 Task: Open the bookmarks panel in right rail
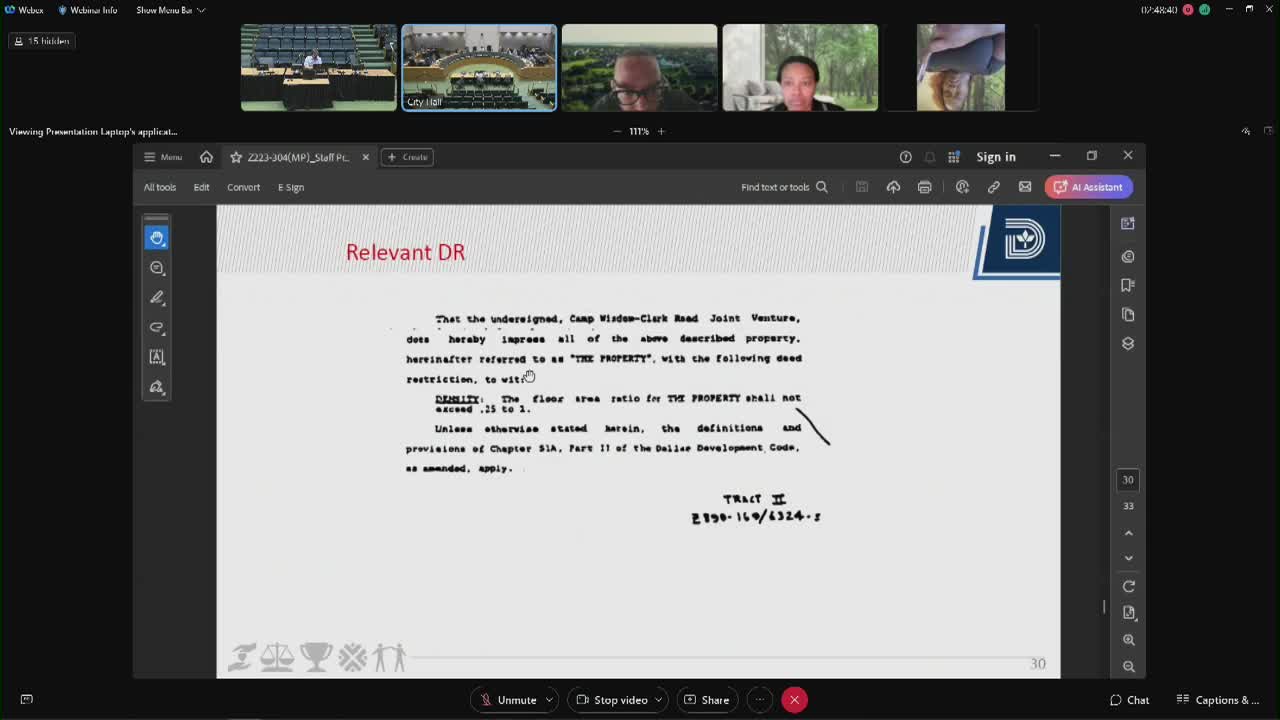coord(1128,285)
